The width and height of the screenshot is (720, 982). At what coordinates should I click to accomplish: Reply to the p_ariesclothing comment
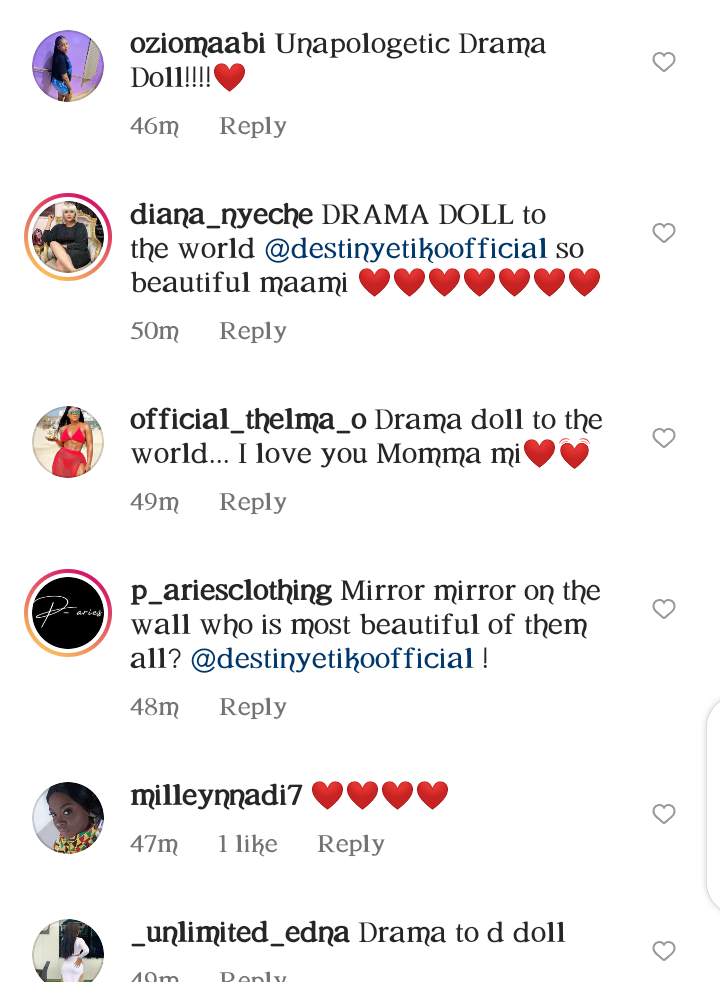click(252, 707)
